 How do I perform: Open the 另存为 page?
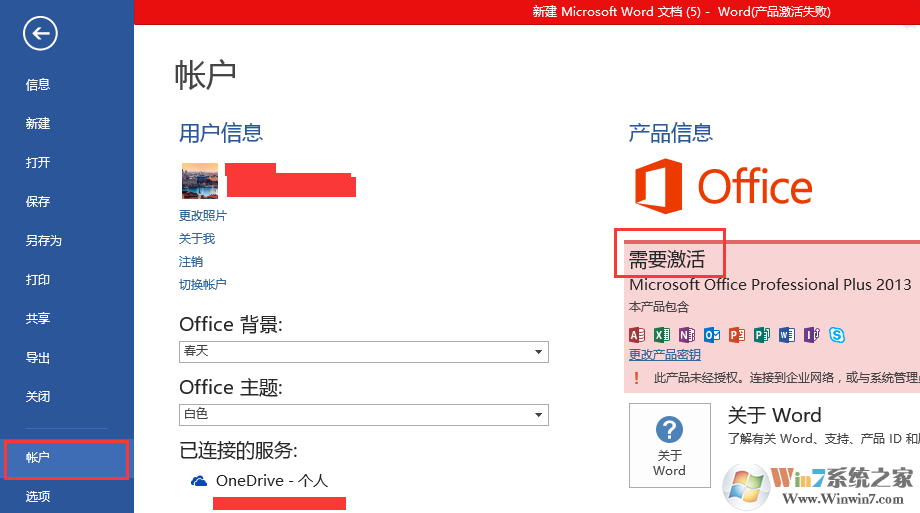pyautogui.click(x=43, y=241)
